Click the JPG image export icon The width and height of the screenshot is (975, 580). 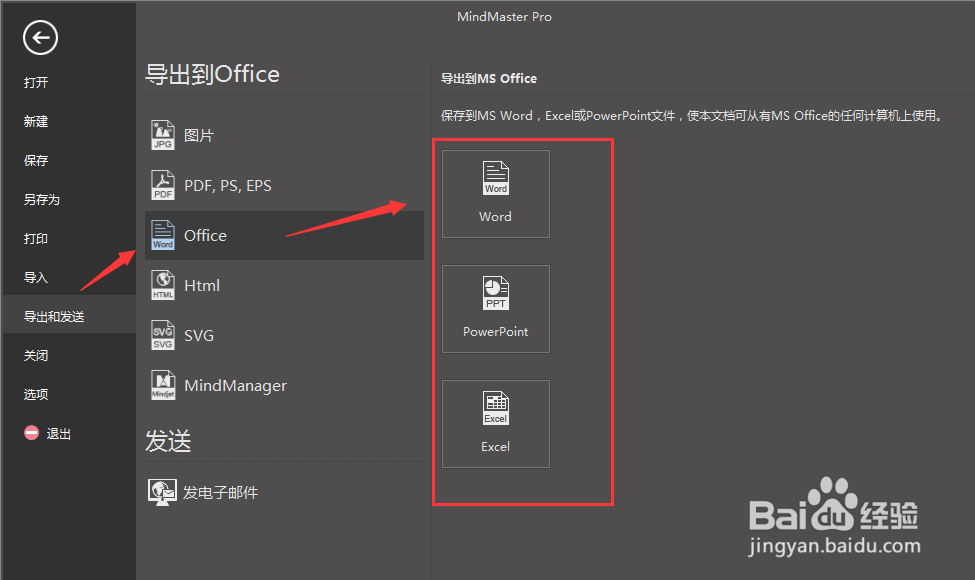[163, 136]
